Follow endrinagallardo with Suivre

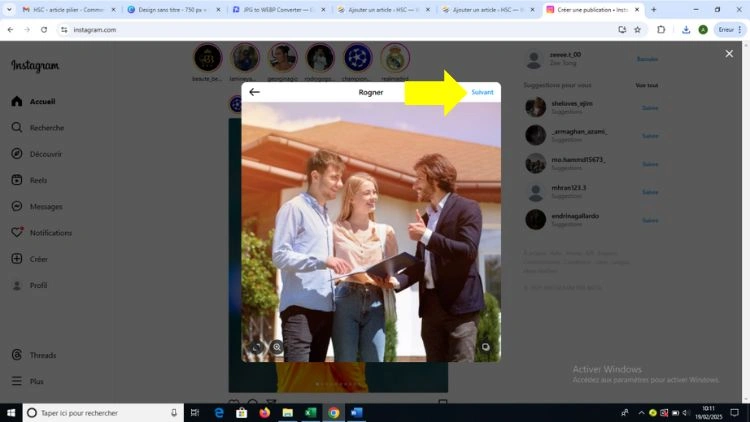click(x=650, y=221)
